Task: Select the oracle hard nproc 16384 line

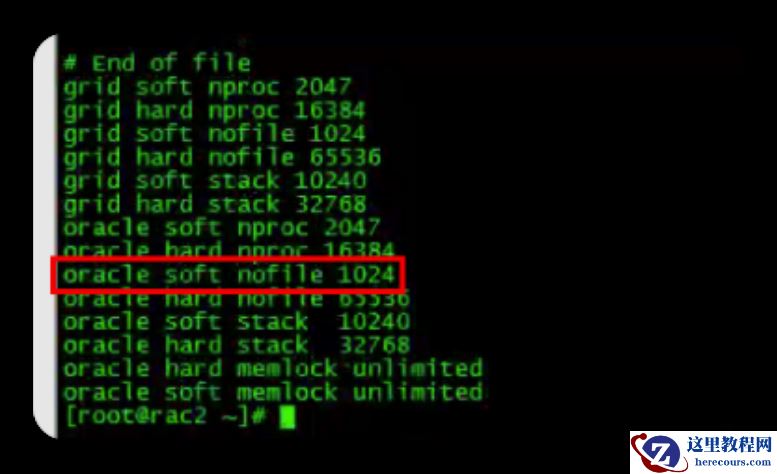Action: coord(228,250)
